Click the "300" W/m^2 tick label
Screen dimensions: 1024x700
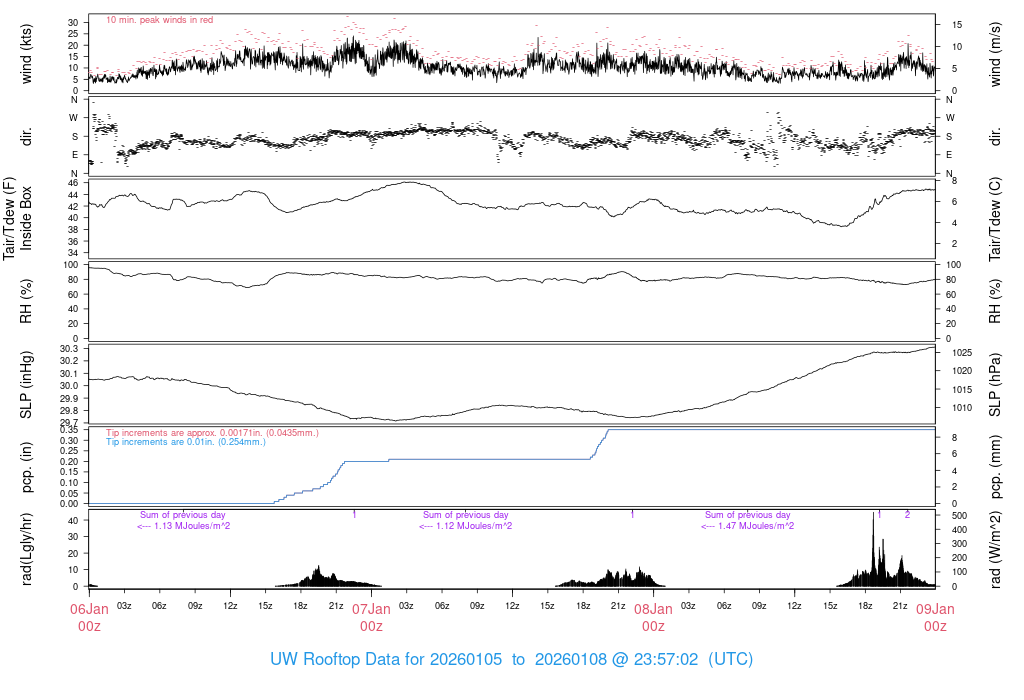[959, 544]
